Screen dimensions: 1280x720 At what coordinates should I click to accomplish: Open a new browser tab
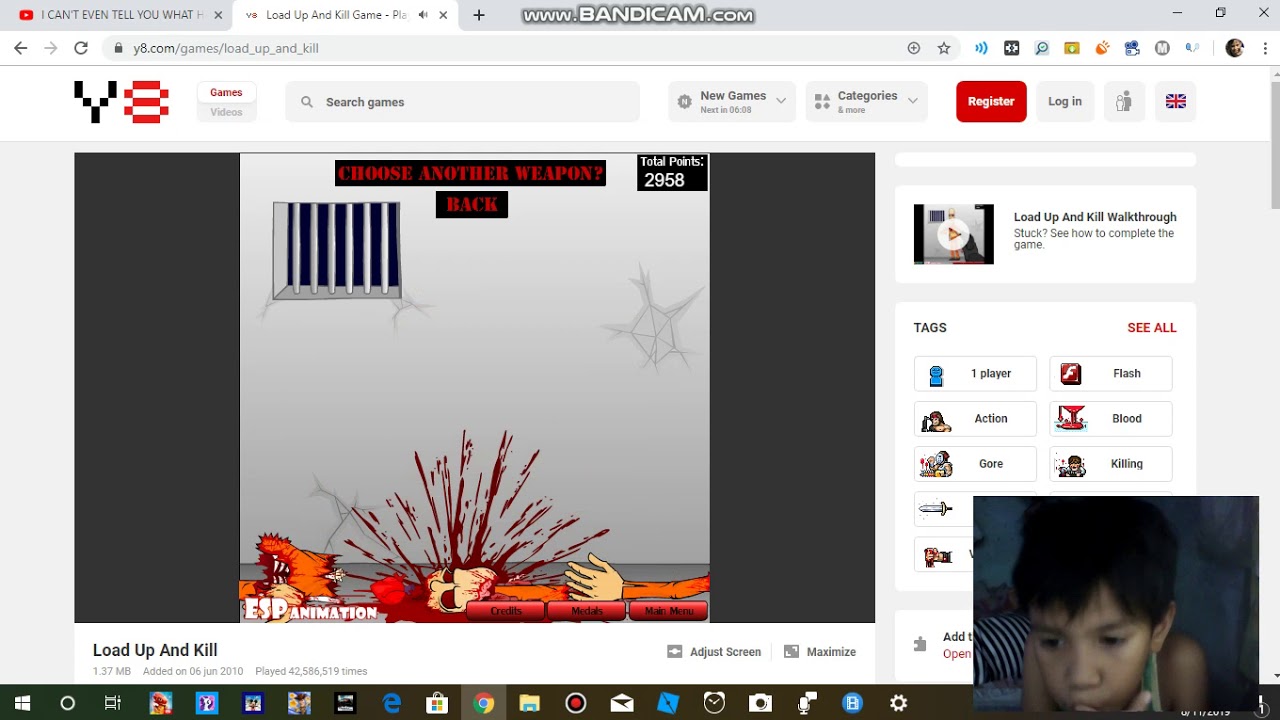tap(479, 15)
